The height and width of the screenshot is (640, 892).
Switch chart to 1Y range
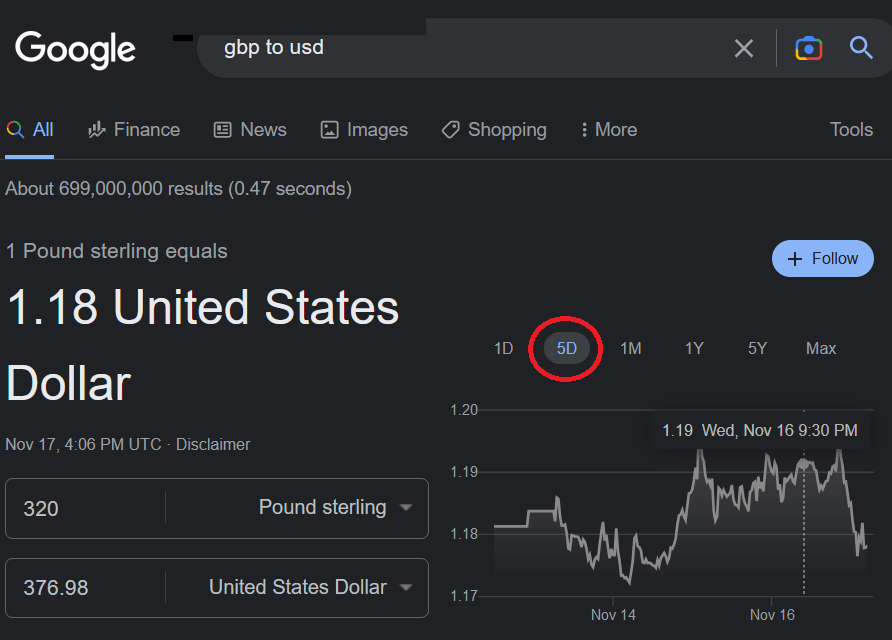[694, 349]
